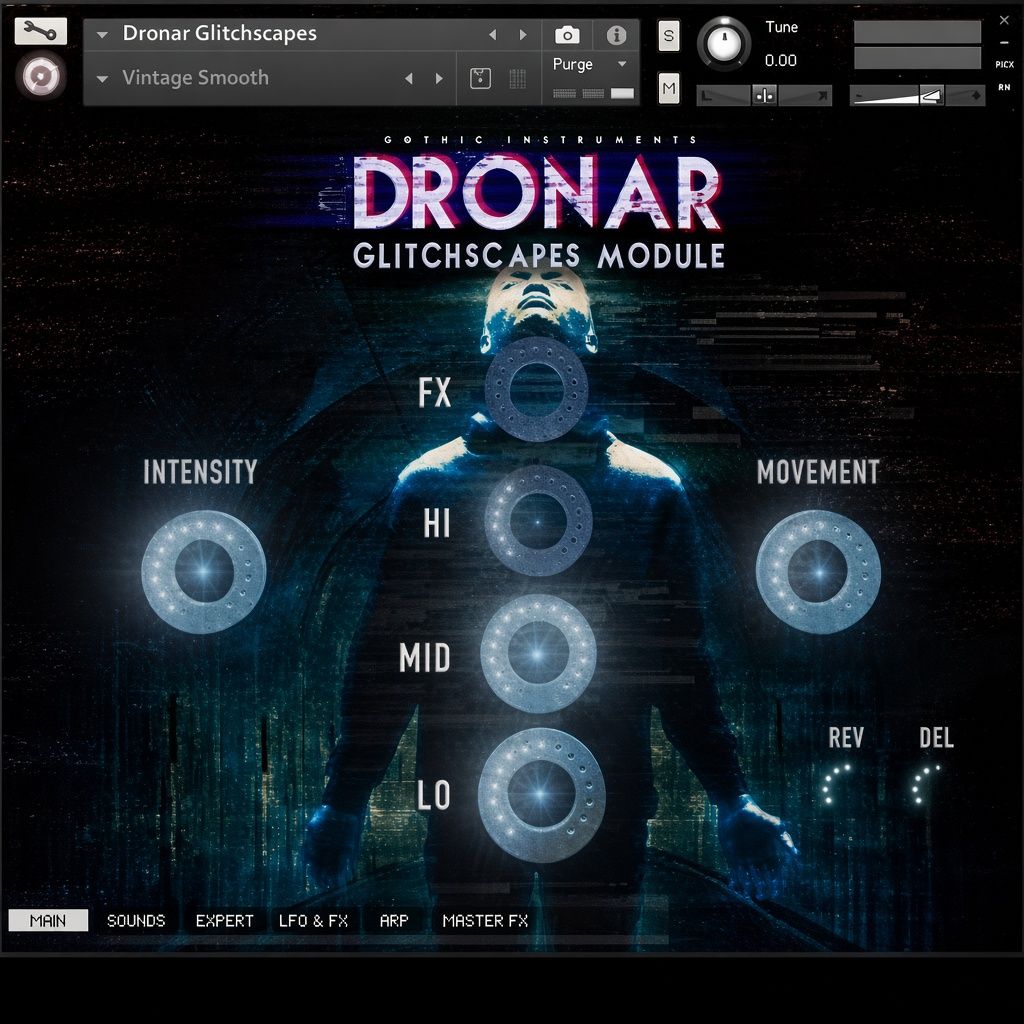Open the MASTER FX tab

pyautogui.click(x=485, y=920)
